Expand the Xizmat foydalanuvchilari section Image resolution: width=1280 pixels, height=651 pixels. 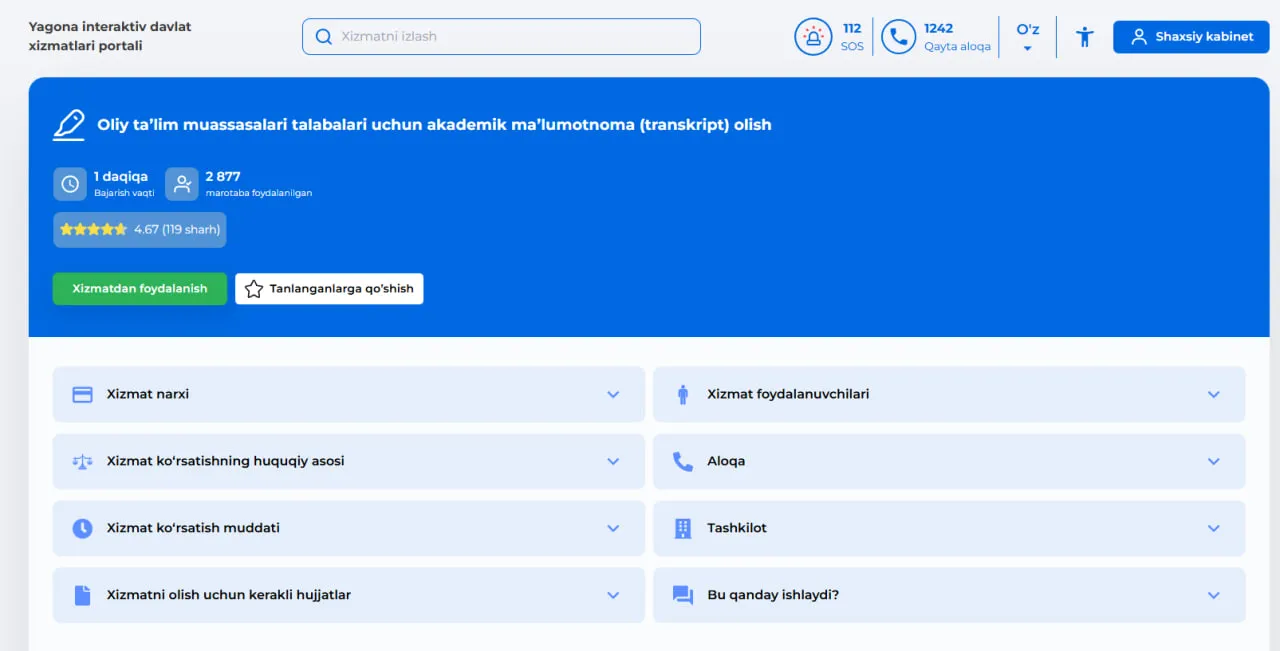tap(948, 394)
